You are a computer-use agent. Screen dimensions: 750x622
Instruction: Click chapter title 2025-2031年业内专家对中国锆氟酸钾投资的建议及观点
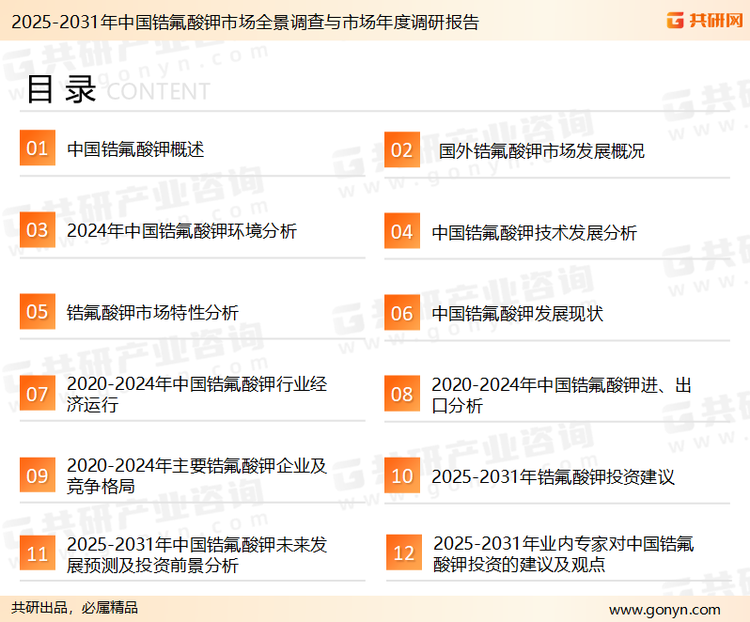click(563, 554)
